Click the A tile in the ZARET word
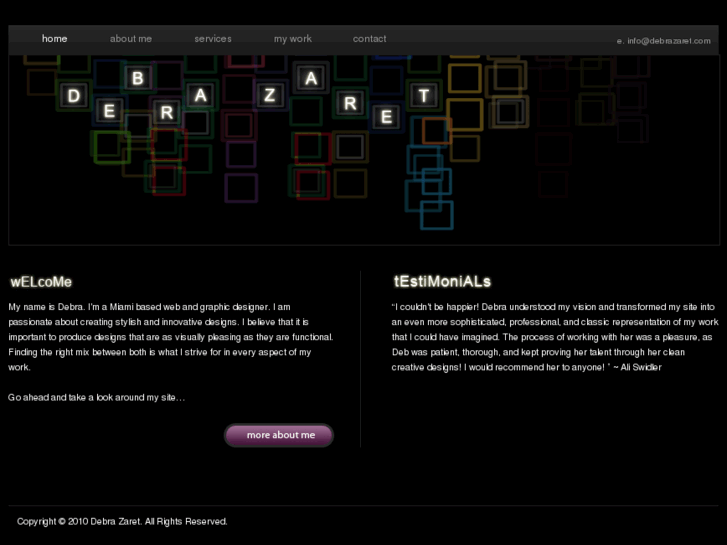727x545 pixels. click(312, 77)
